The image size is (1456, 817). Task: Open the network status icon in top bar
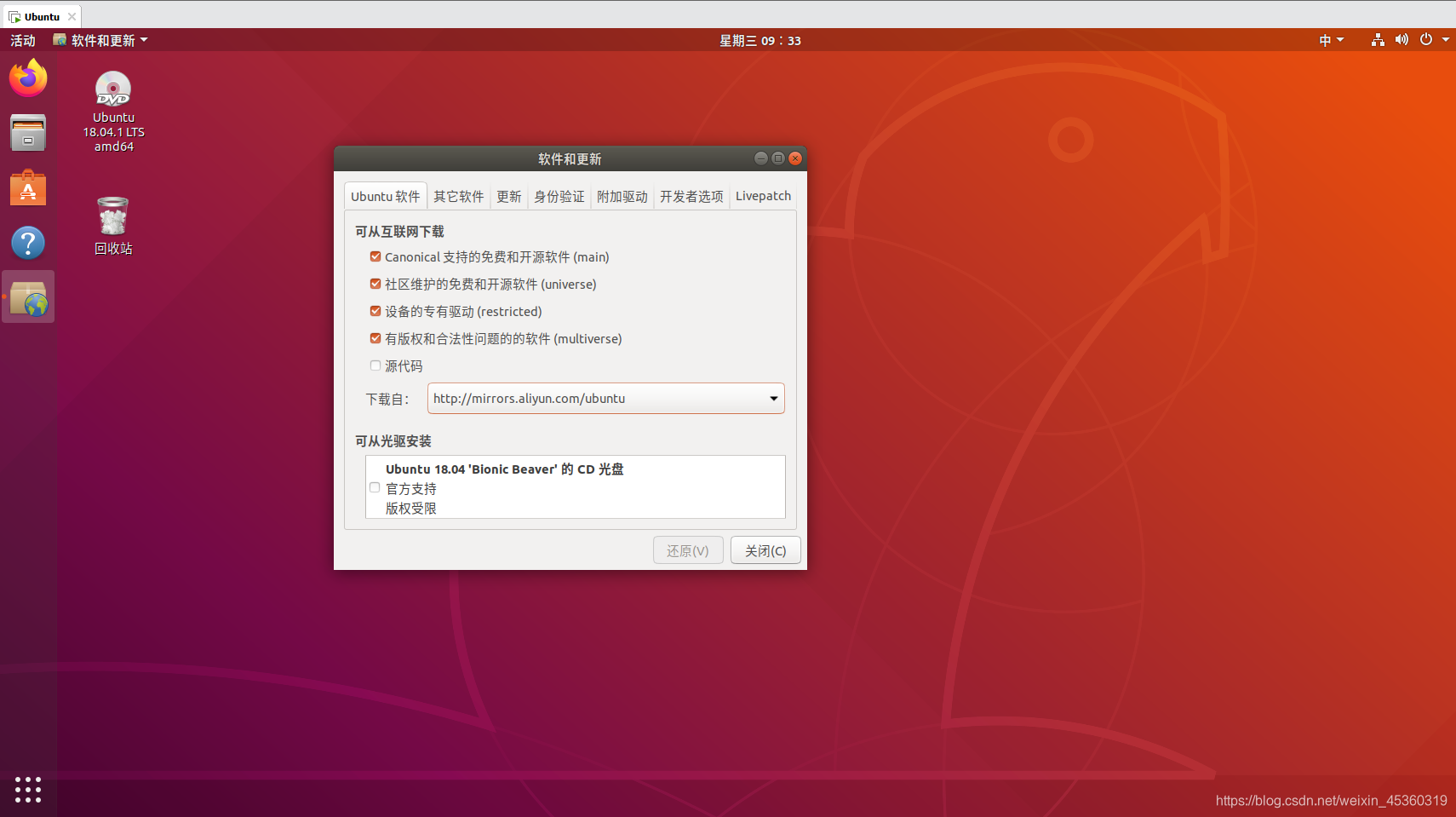pos(1378,40)
